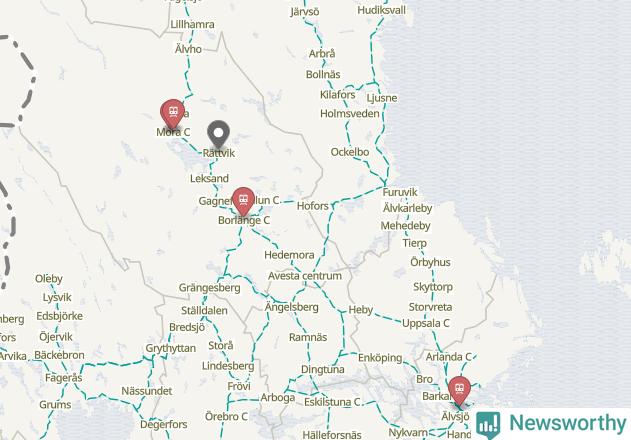Click the red train marker at Mora C
The height and width of the screenshot is (440, 631).
click(172, 113)
